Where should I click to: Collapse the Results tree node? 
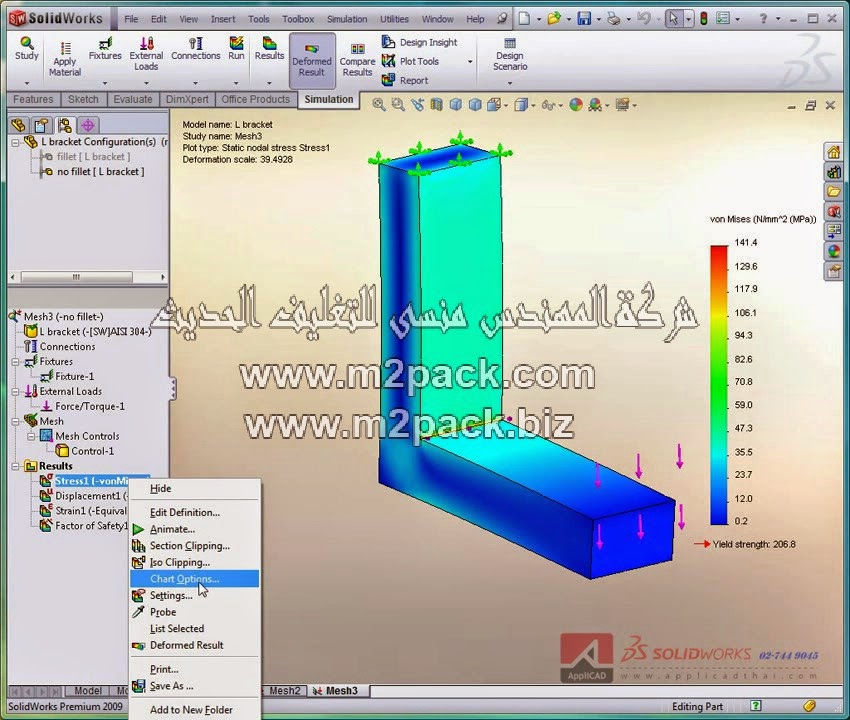click(x=16, y=466)
